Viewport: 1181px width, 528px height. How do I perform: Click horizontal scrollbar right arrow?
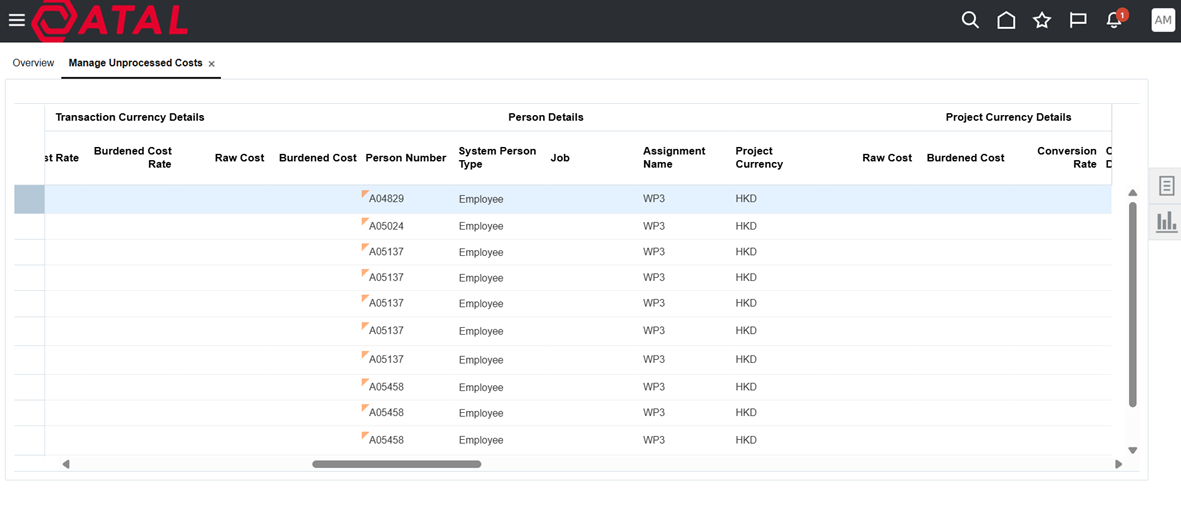pos(1118,464)
